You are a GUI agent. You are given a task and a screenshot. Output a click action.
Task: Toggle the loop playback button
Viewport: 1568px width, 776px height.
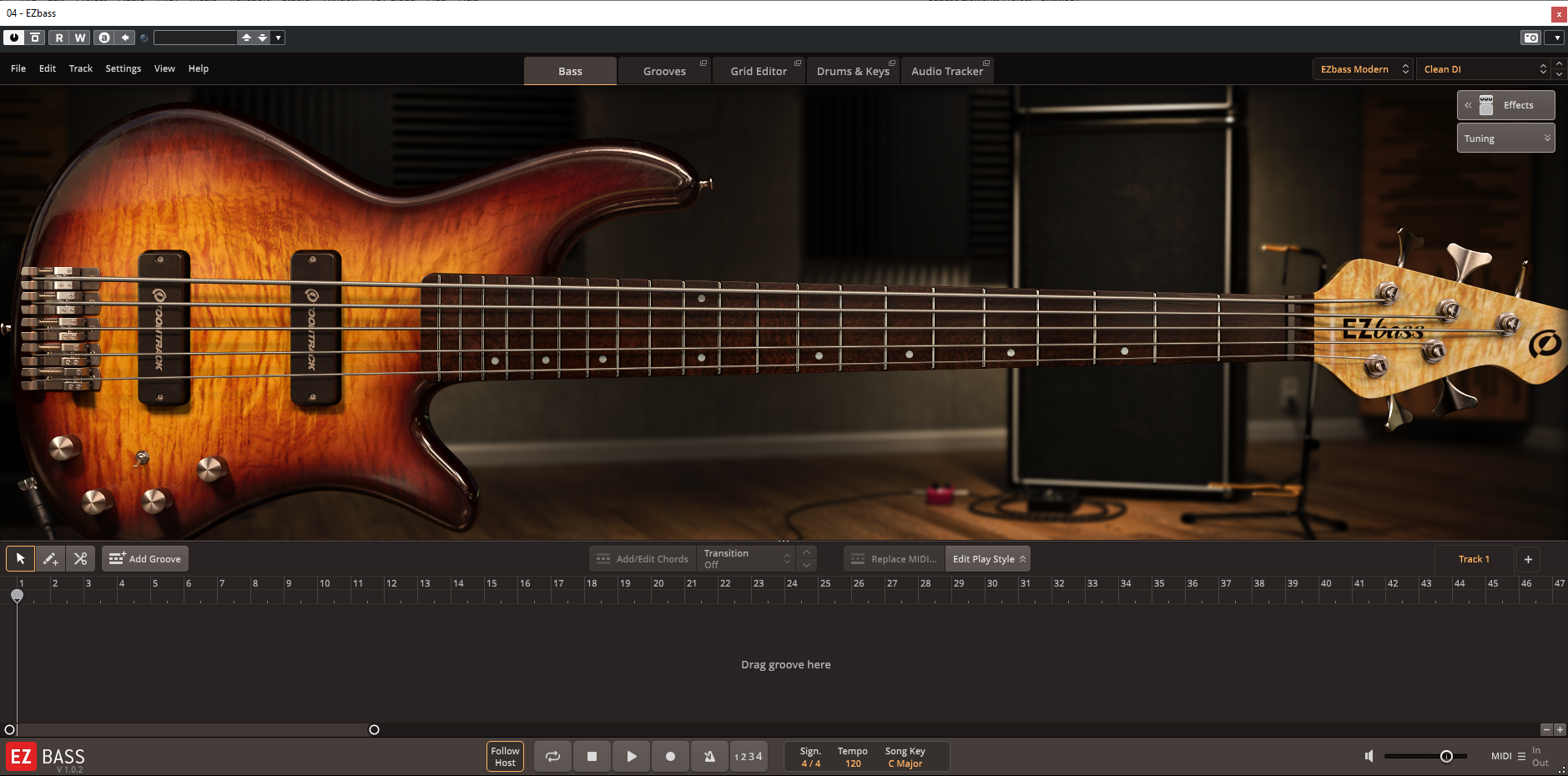click(552, 757)
